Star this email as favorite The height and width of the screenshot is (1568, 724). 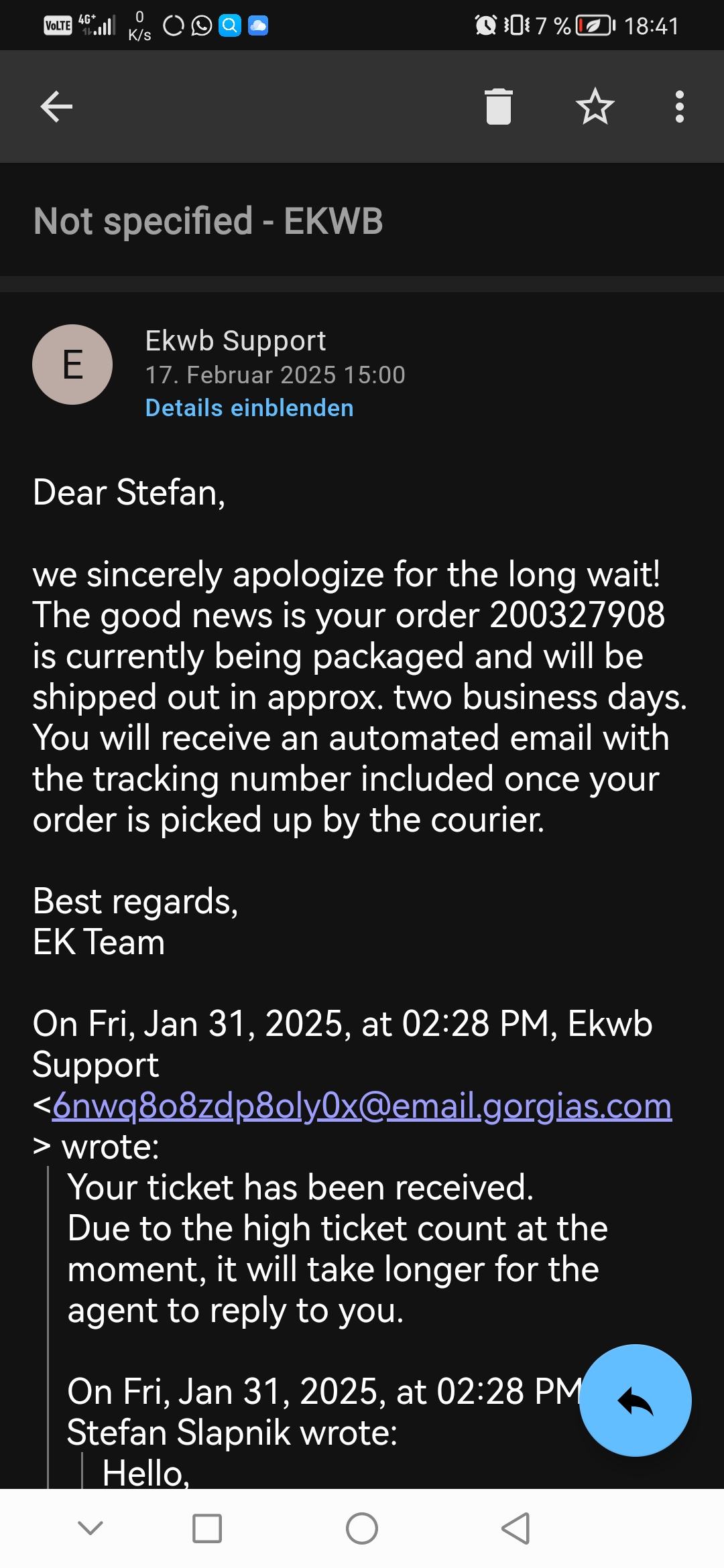[x=595, y=107]
